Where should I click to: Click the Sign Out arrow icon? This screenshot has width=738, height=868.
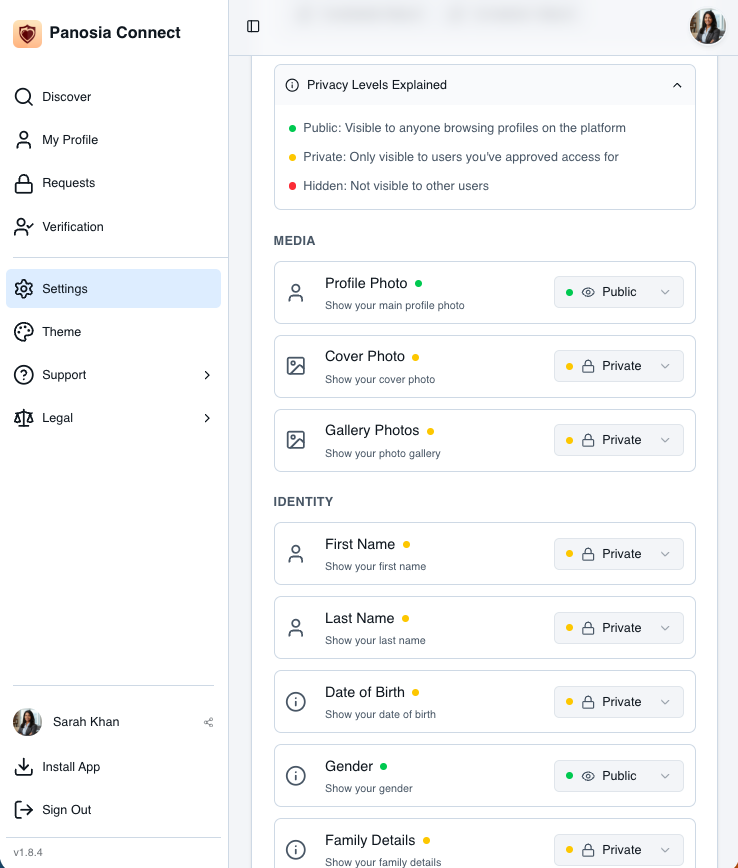24,810
